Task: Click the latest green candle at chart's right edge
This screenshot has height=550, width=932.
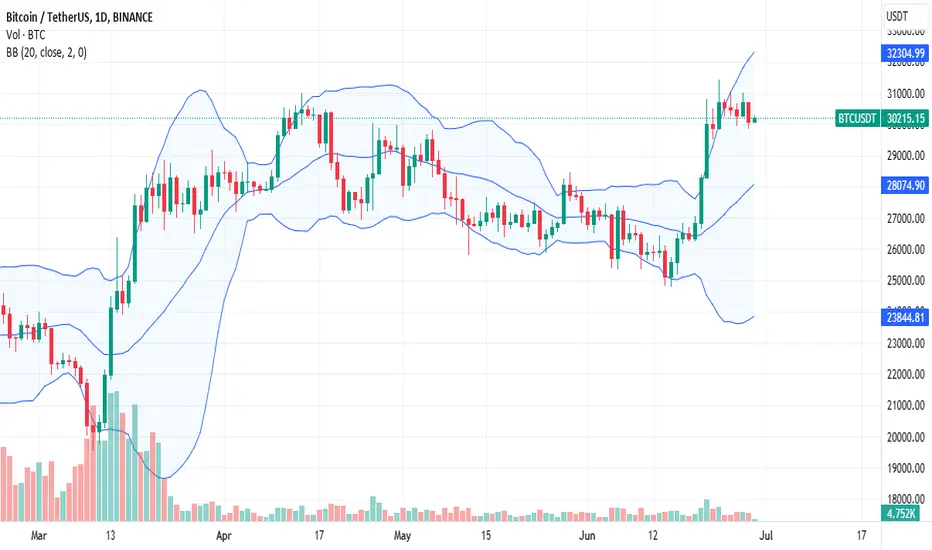Action: coord(754,120)
